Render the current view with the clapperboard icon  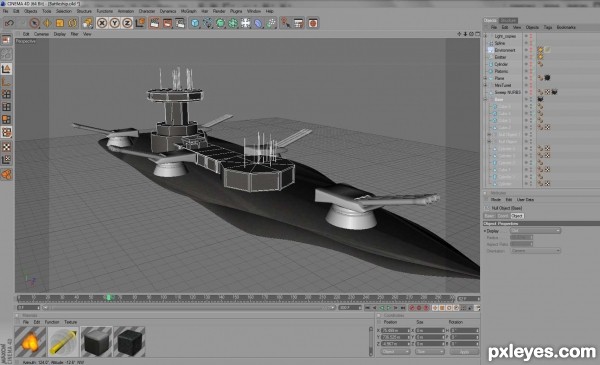click(x=154, y=23)
